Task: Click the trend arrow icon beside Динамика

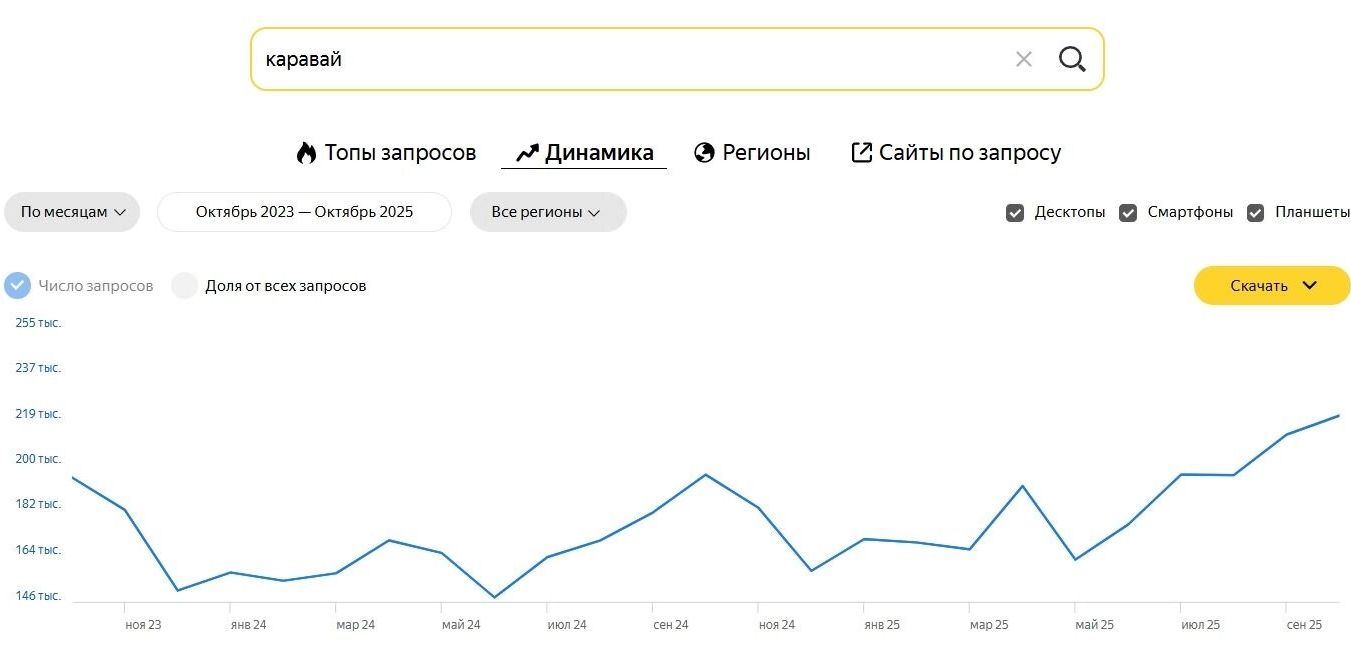Action: tap(527, 153)
